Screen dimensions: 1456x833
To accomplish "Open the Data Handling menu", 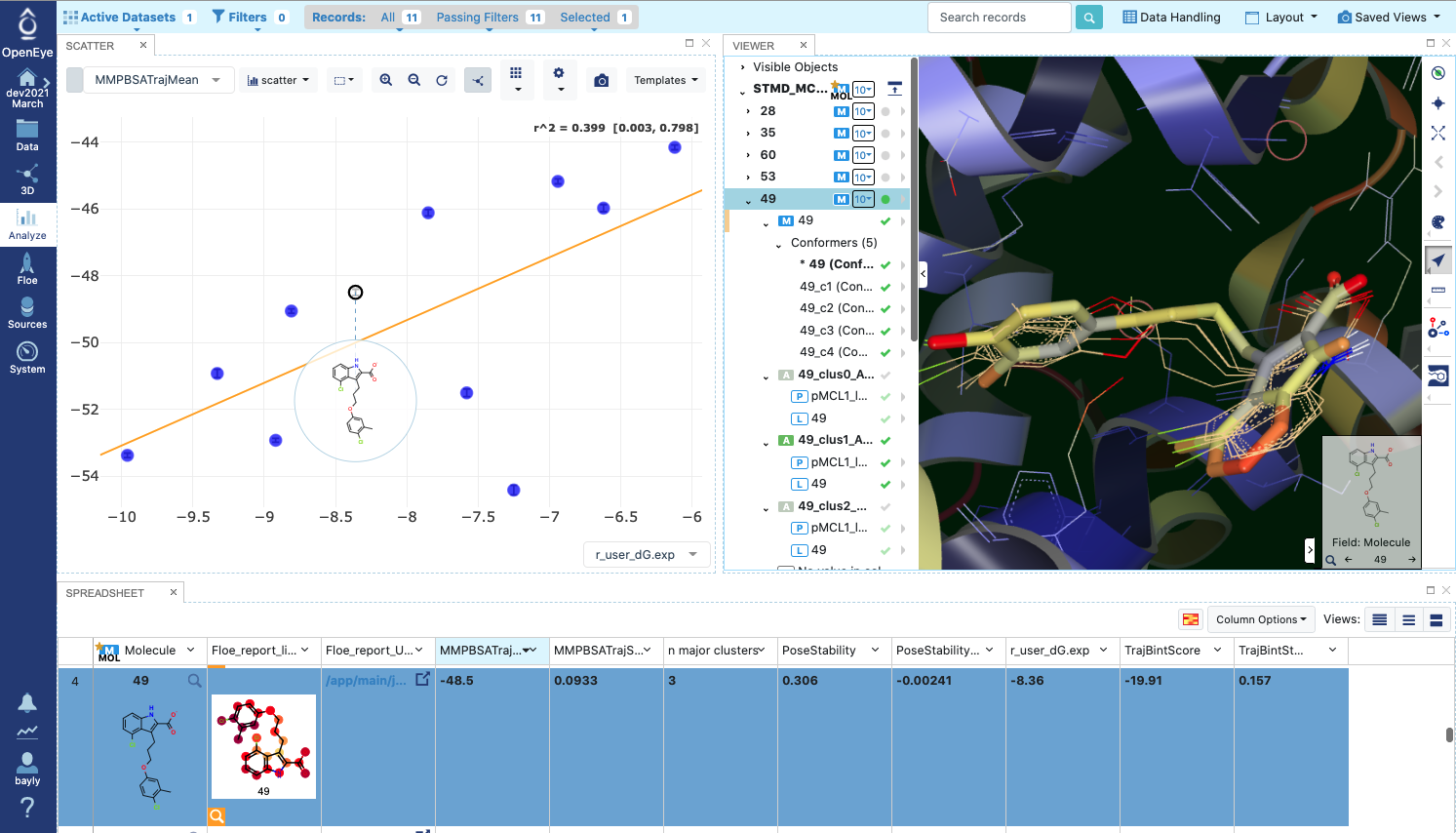I will coord(1171,18).
